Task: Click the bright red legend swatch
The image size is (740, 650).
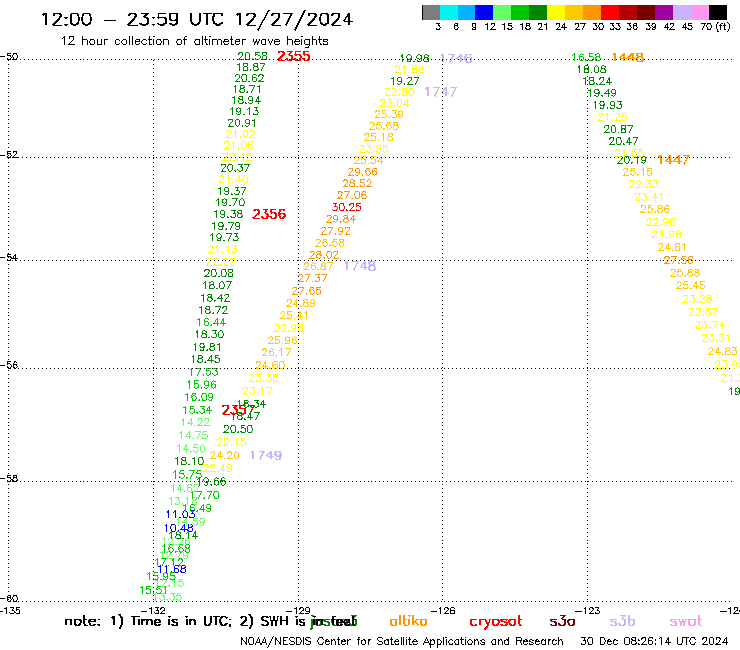Action: click(610, 12)
